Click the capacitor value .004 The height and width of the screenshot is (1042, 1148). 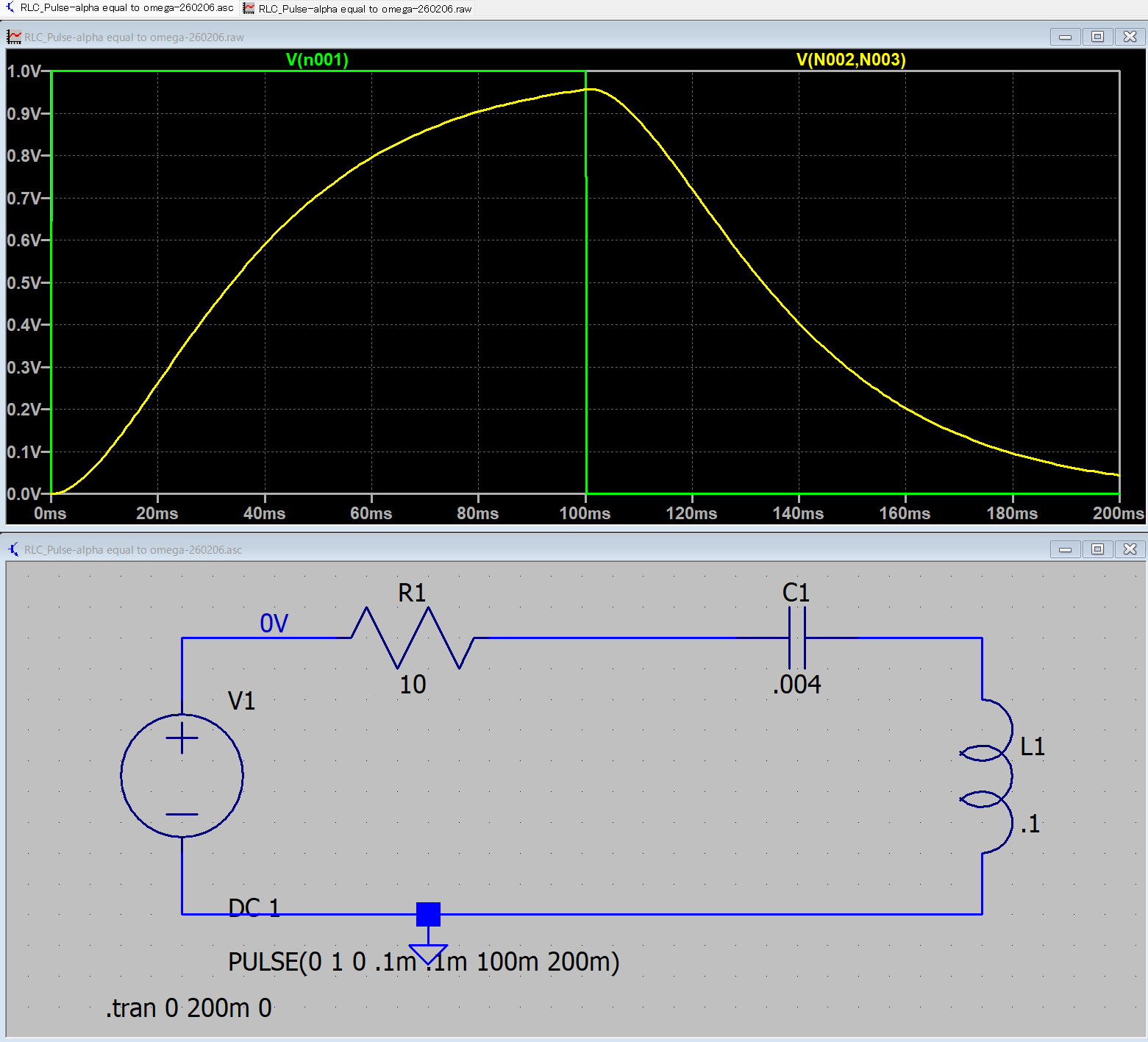[x=797, y=685]
